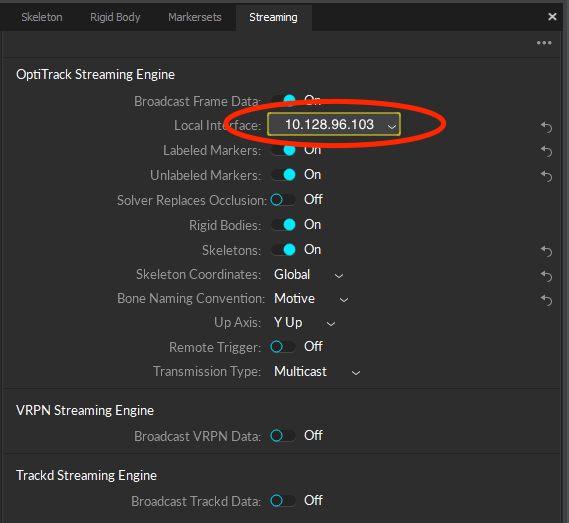Open the three-dot options menu
The width and height of the screenshot is (569, 523).
pos(544,43)
